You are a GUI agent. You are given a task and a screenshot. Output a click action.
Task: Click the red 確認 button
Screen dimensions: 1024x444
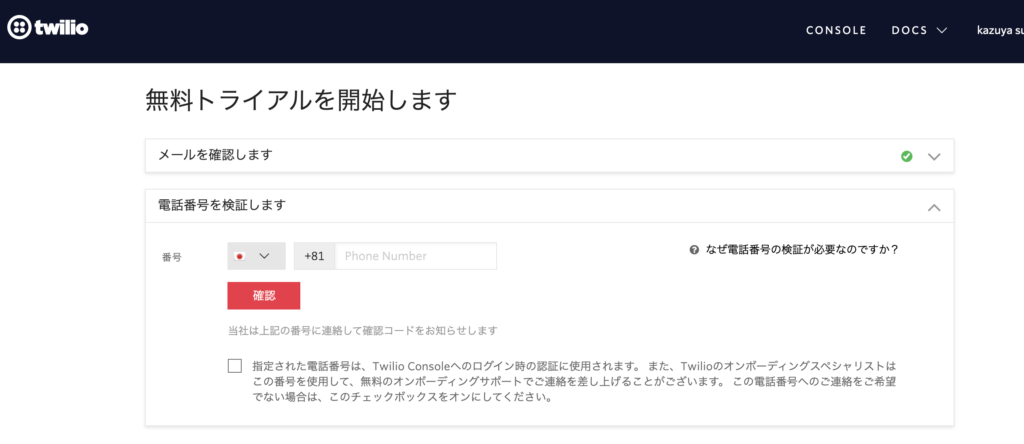pos(264,296)
